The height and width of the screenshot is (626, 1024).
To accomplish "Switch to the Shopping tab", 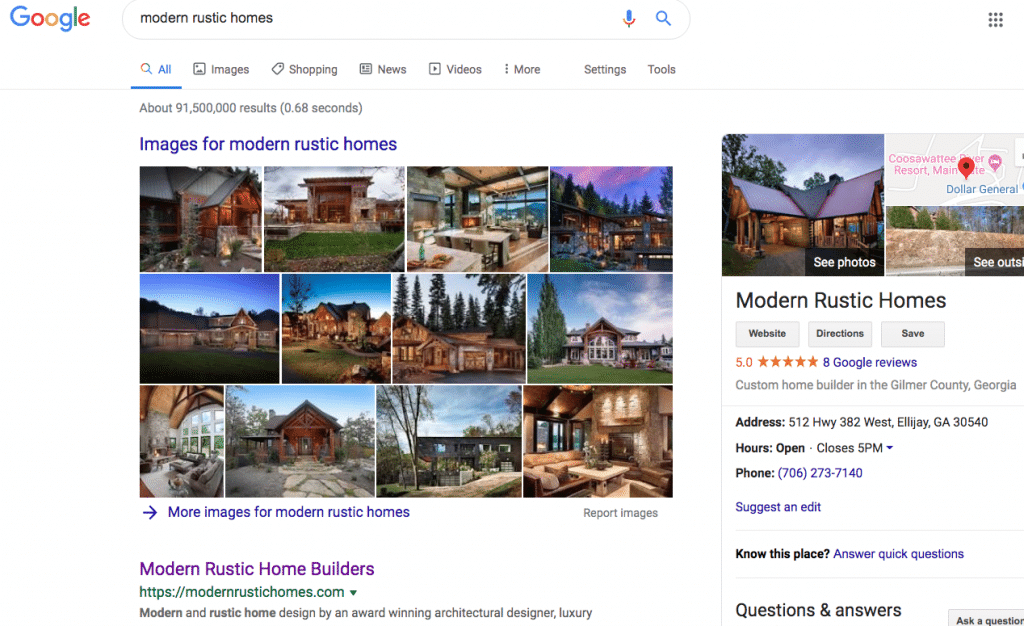I will click(304, 69).
